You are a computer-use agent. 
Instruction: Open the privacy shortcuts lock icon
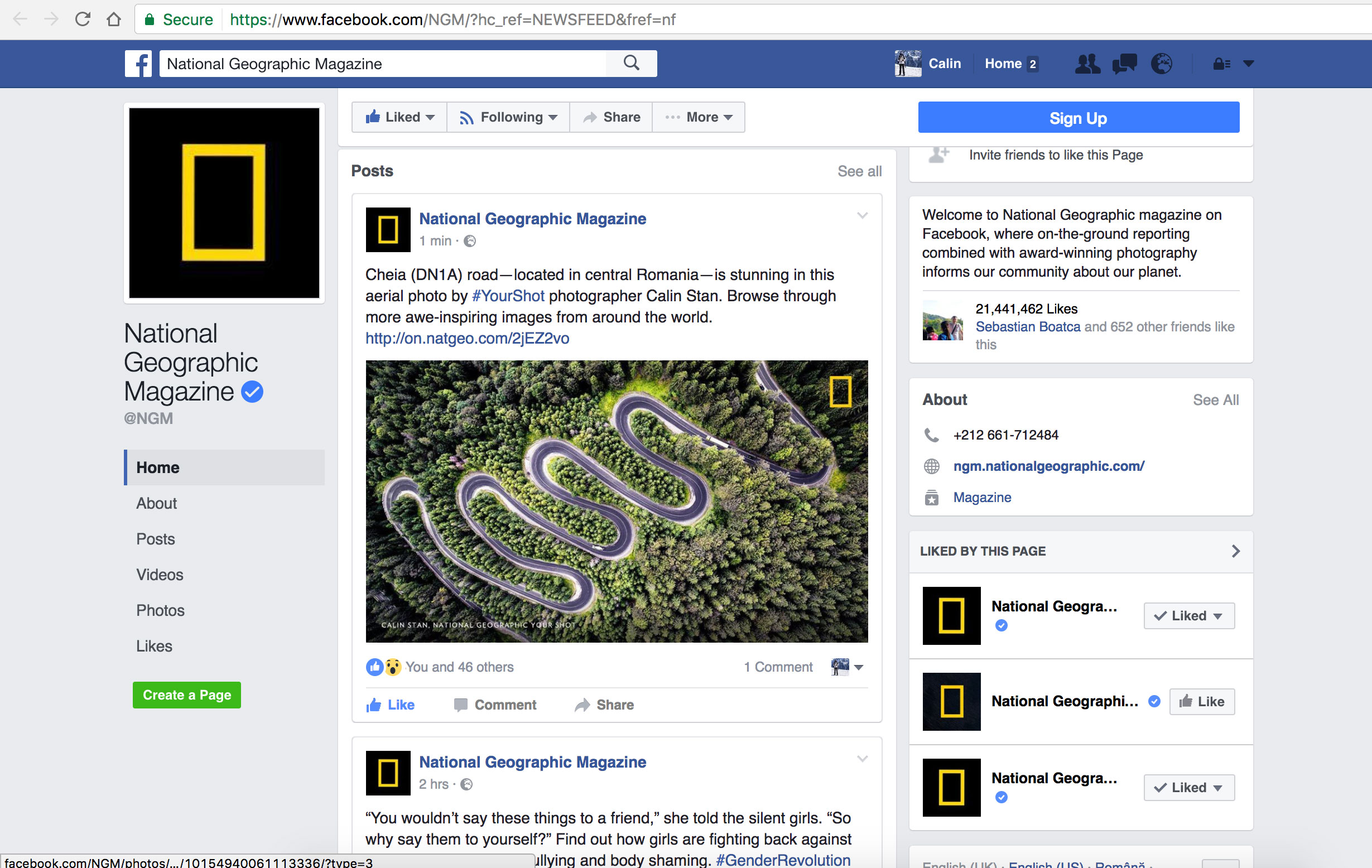pyautogui.click(x=1221, y=64)
